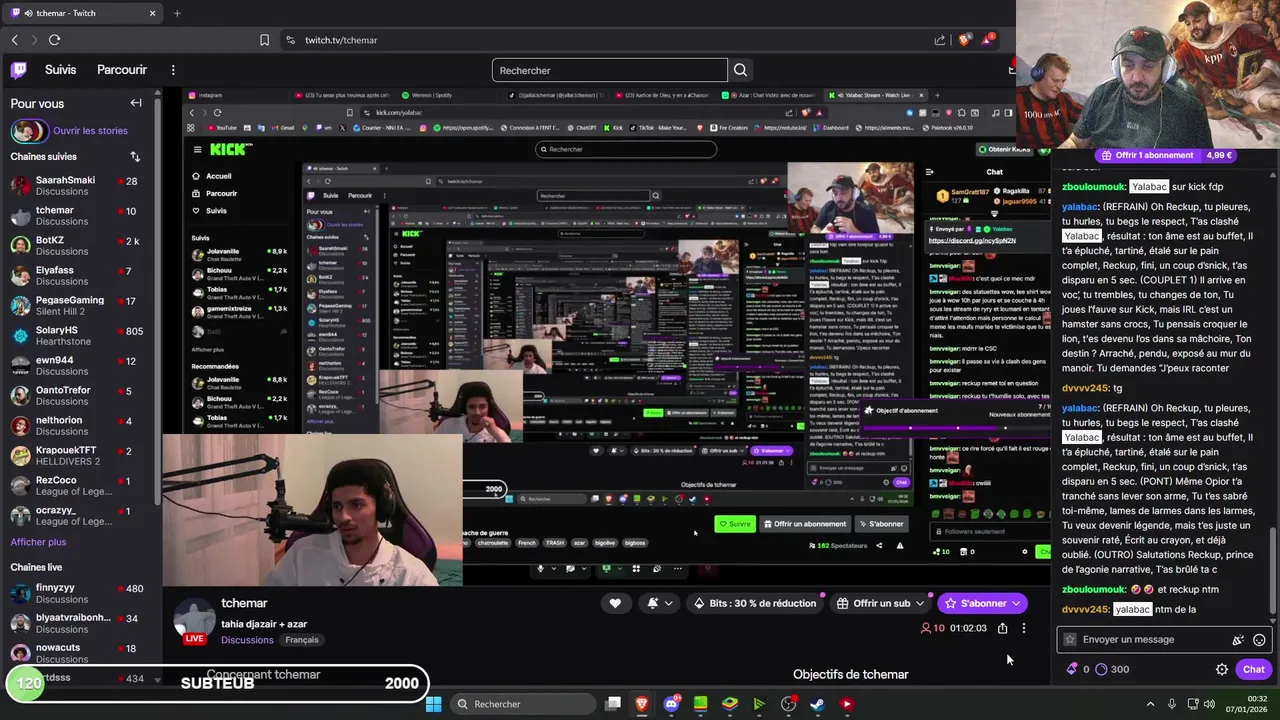Image resolution: width=1280 pixels, height=720 pixels.
Task: Open the Discussions category under the stream title
Action: tap(247, 640)
